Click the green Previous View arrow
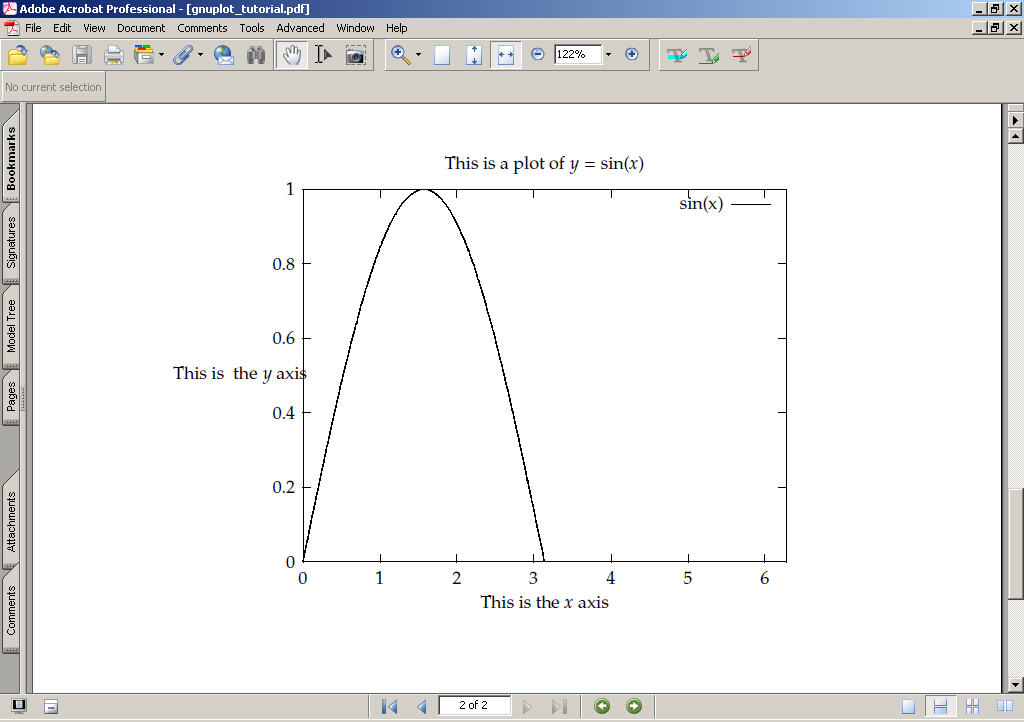Viewport: 1024px width, 722px height. point(602,706)
